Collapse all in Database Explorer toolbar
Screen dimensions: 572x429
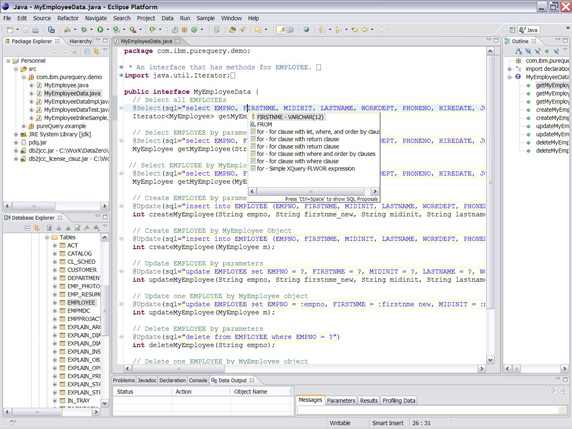point(27,228)
